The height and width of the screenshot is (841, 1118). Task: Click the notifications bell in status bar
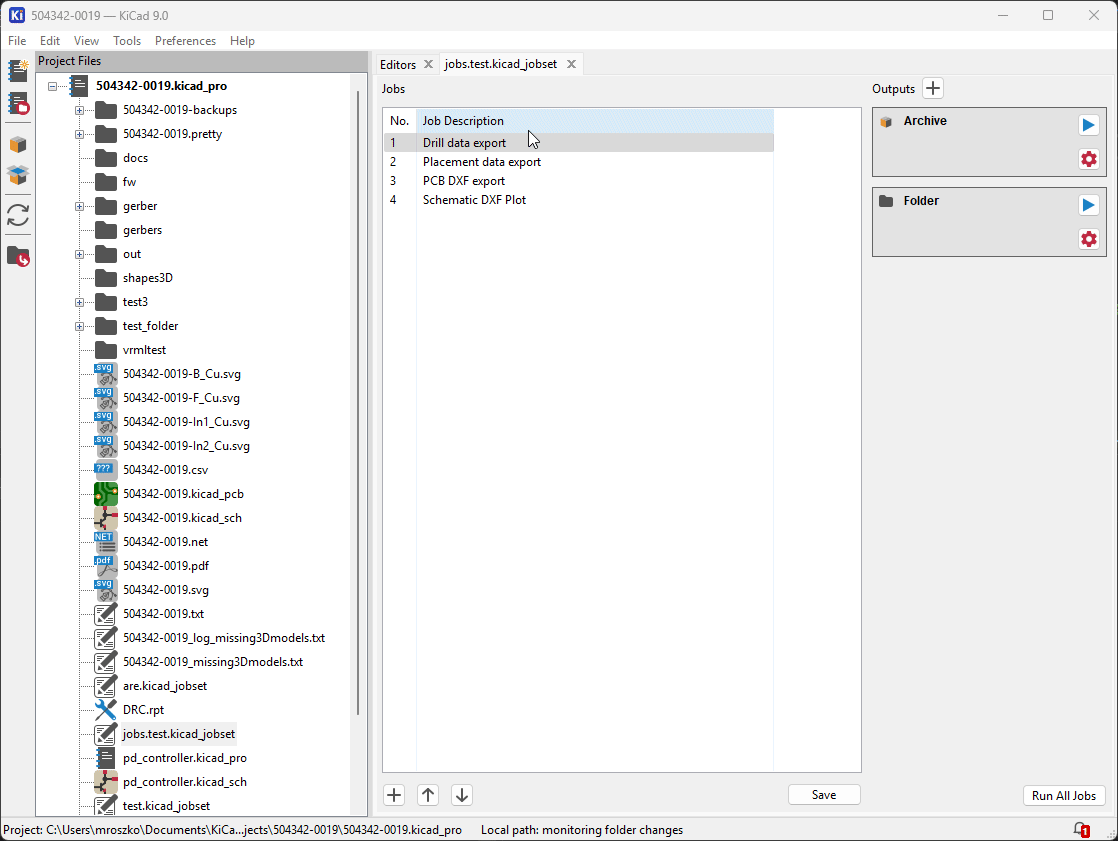point(1082,830)
